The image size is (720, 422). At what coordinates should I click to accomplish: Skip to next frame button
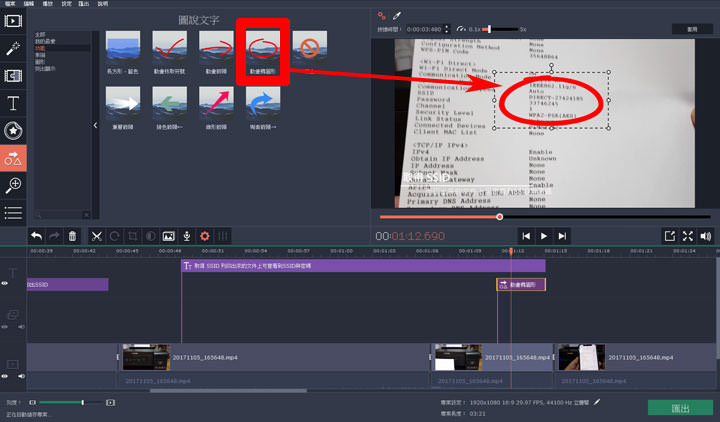point(562,236)
